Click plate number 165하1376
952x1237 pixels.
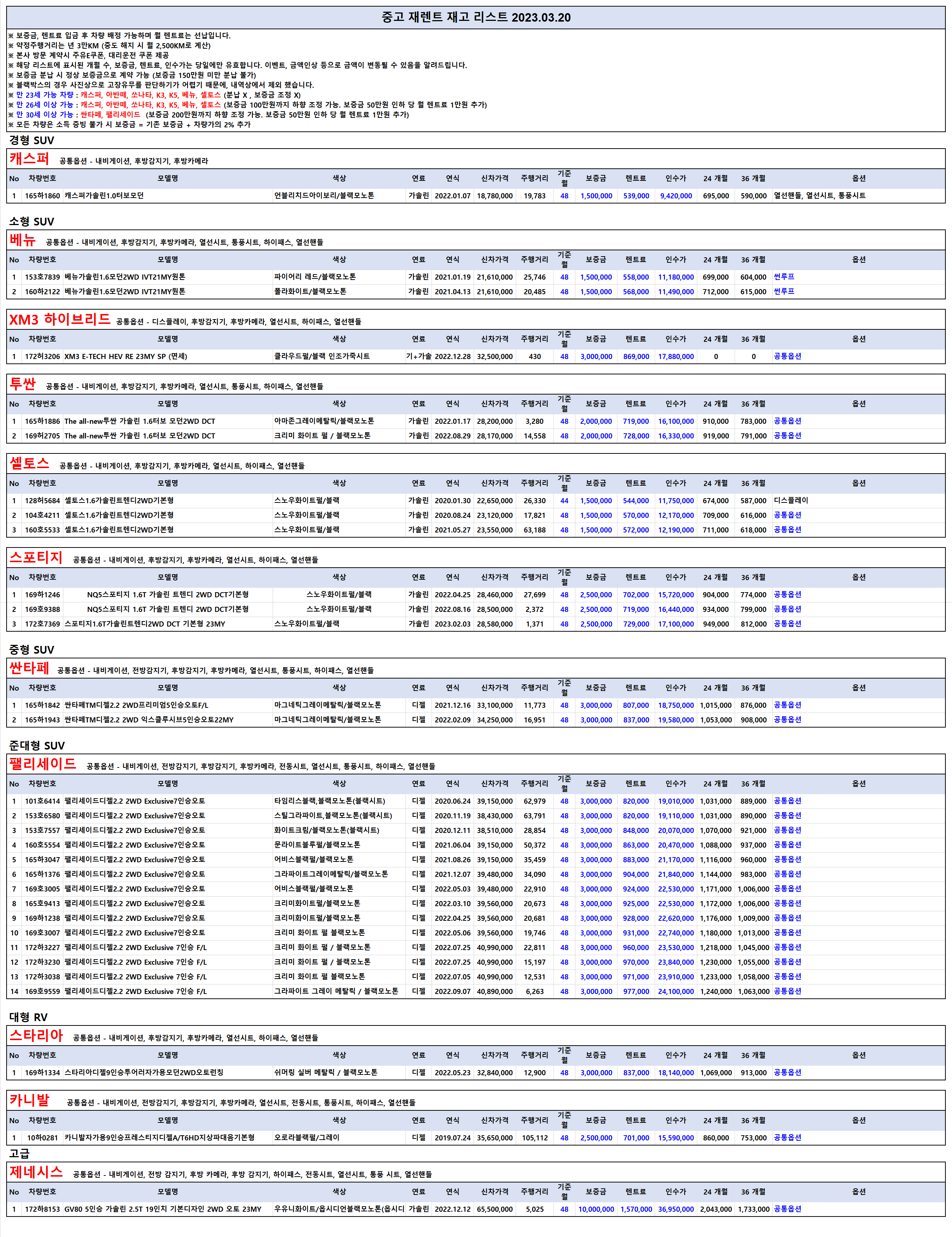coord(42,875)
